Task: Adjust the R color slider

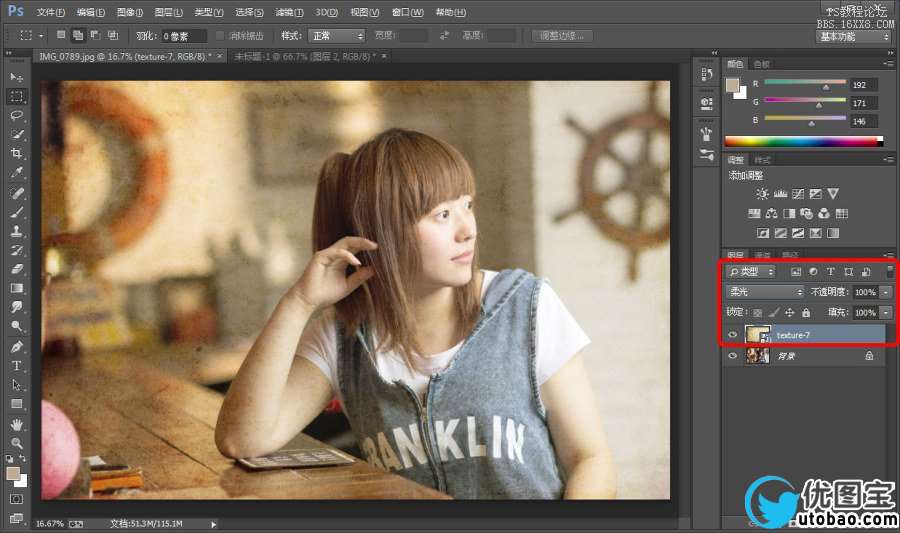Action: coord(826,87)
